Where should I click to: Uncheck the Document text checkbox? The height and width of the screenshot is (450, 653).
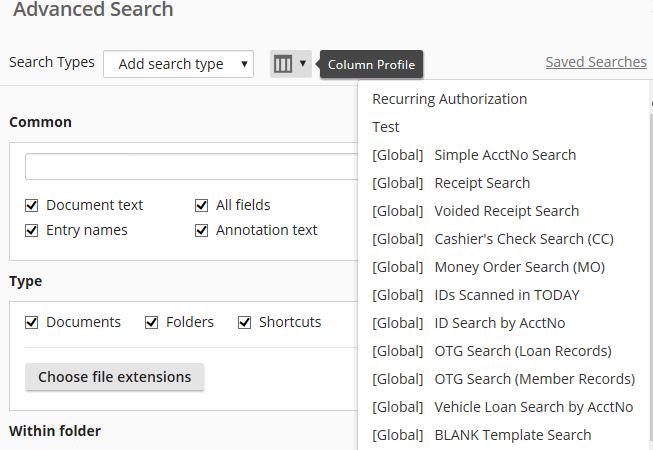coord(32,205)
